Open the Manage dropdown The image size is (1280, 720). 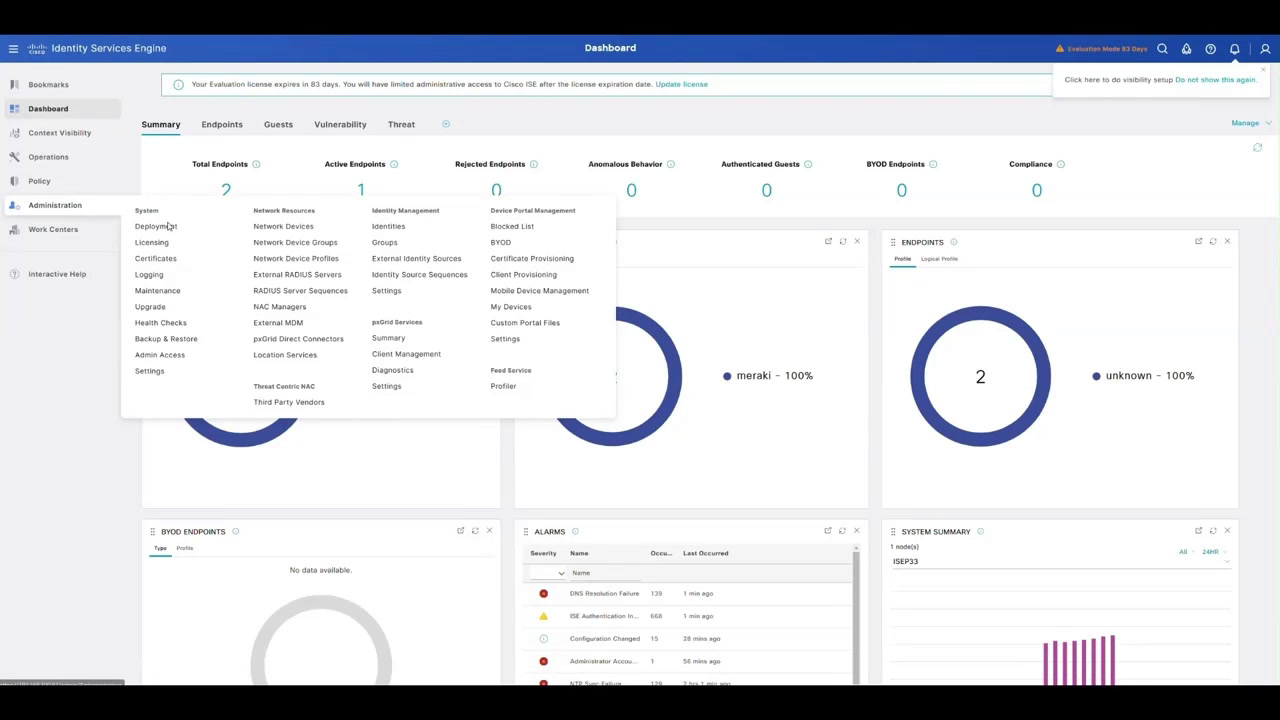(x=1251, y=123)
